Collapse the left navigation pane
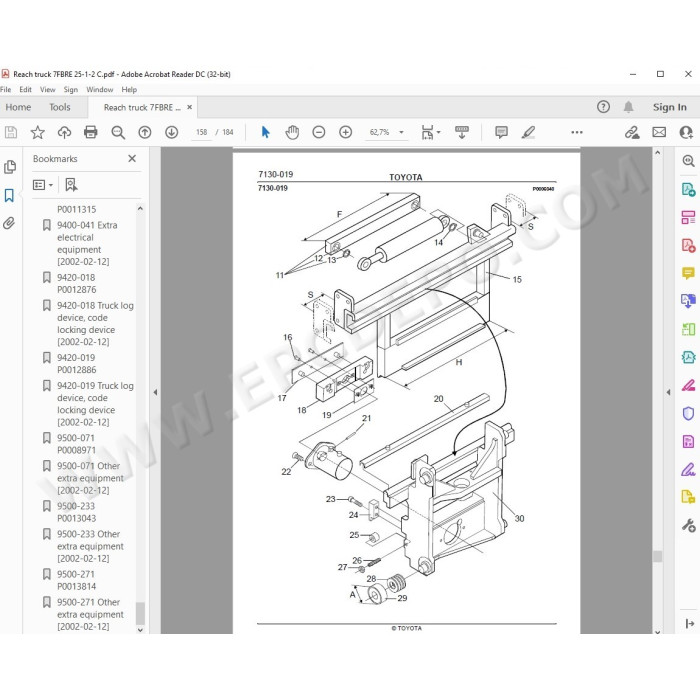Viewport: 700px width, 700px height. pos(155,392)
